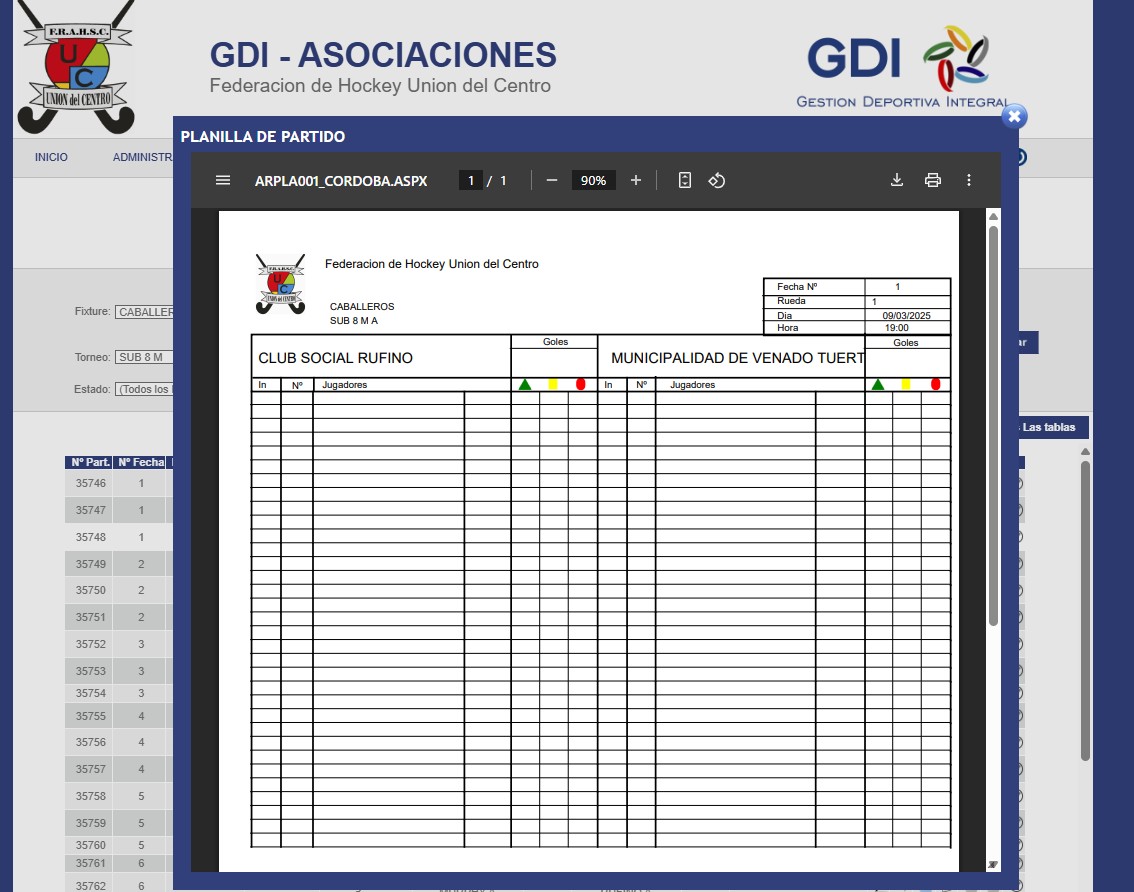Expand the Estado dropdown

(x=144, y=389)
